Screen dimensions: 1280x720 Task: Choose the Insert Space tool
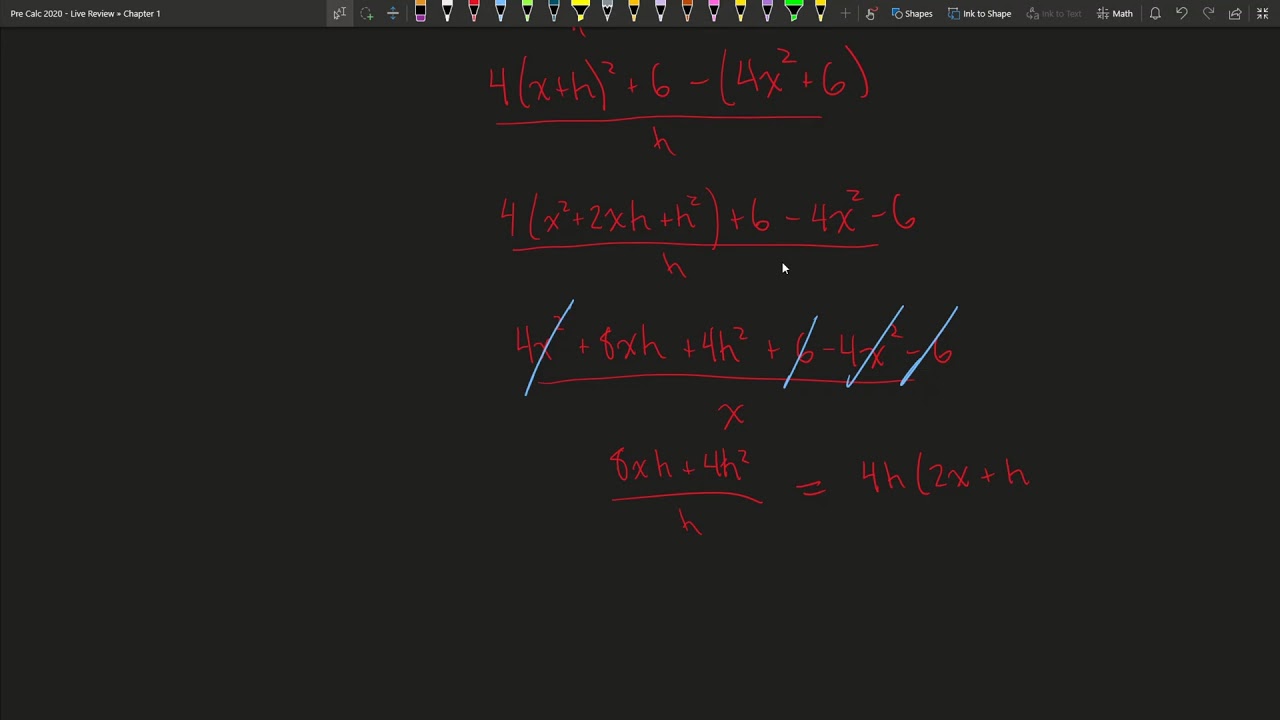tap(393, 13)
